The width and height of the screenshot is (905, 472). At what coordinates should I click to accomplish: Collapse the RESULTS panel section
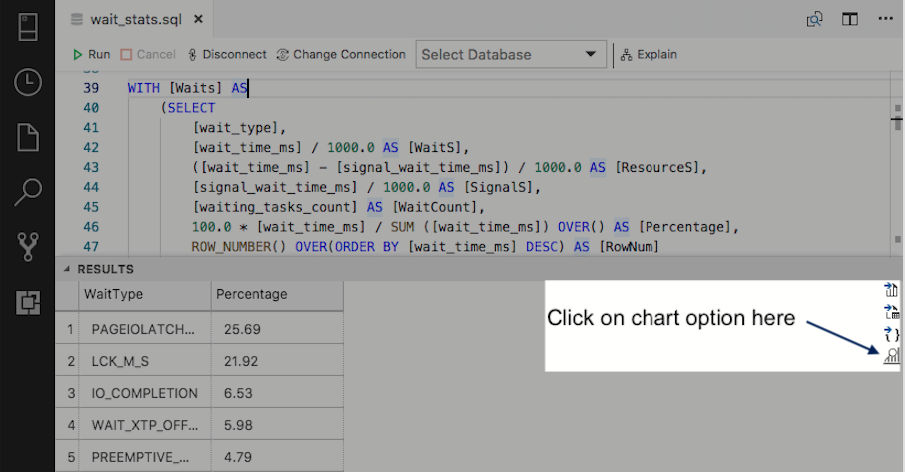click(x=68, y=269)
